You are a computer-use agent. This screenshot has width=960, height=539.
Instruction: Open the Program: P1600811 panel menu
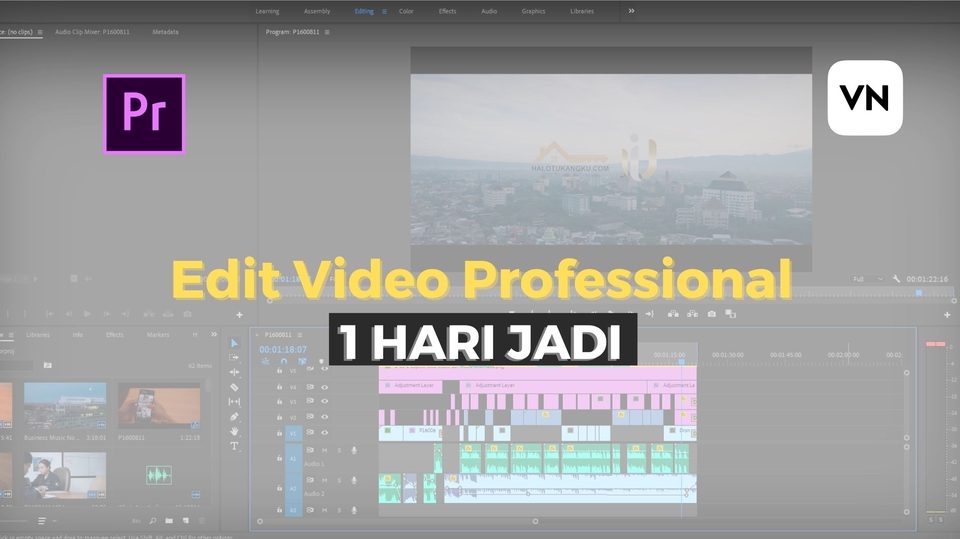pos(327,32)
